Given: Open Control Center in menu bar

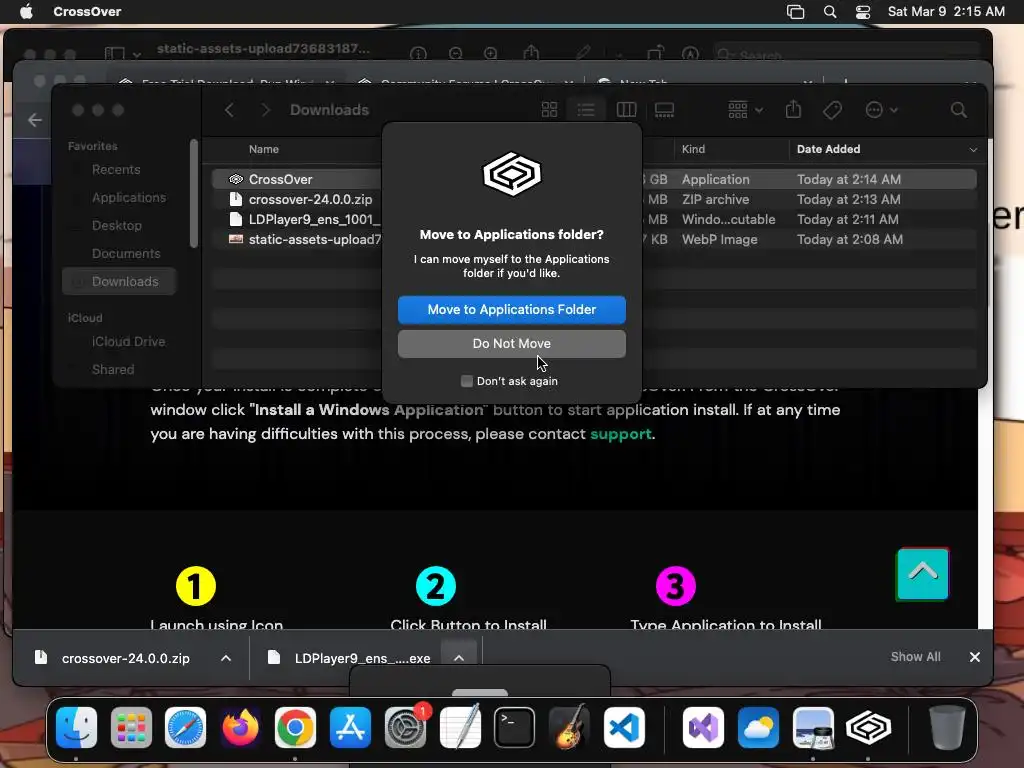Looking at the screenshot, I should [x=863, y=11].
